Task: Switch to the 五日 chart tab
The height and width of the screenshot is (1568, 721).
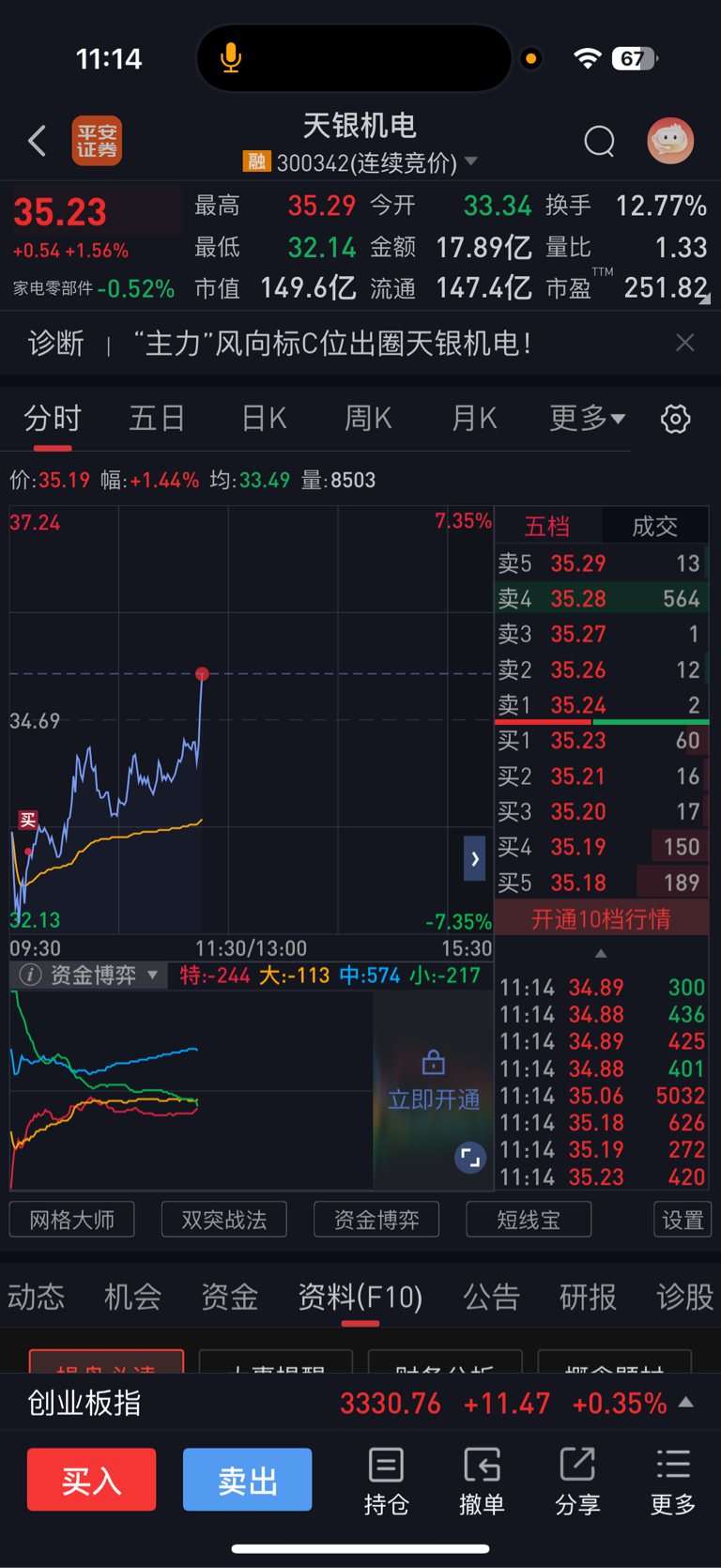Action: (157, 418)
